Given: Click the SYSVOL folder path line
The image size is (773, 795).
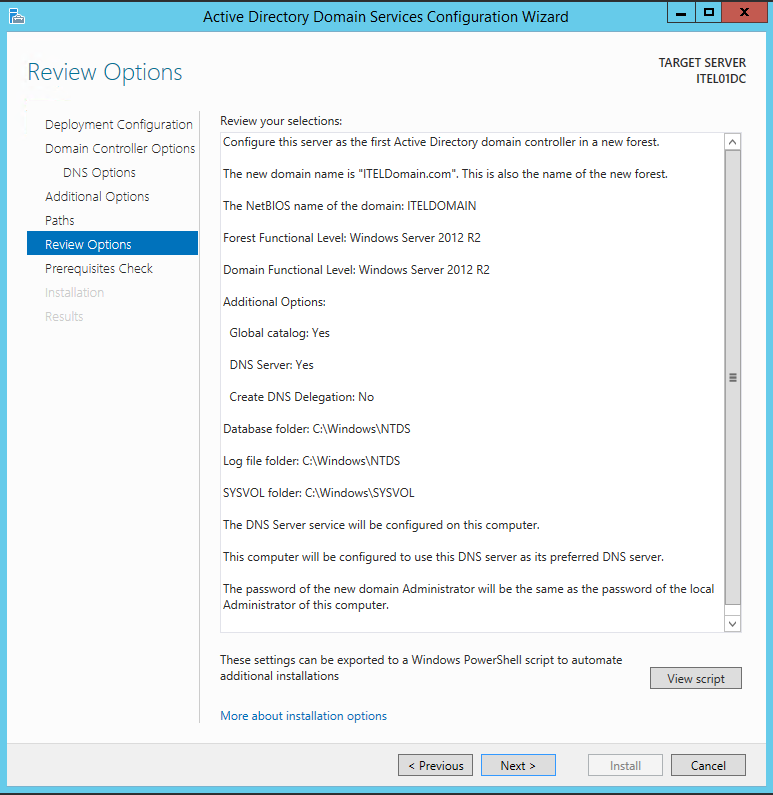Looking at the screenshot, I should click(318, 493).
